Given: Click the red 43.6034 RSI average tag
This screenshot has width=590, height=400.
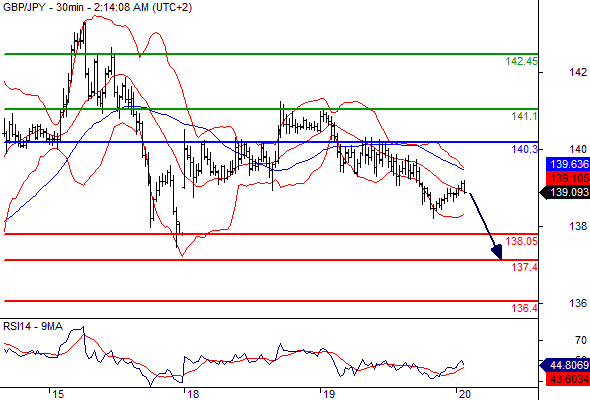Looking at the screenshot, I should coord(567,379).
